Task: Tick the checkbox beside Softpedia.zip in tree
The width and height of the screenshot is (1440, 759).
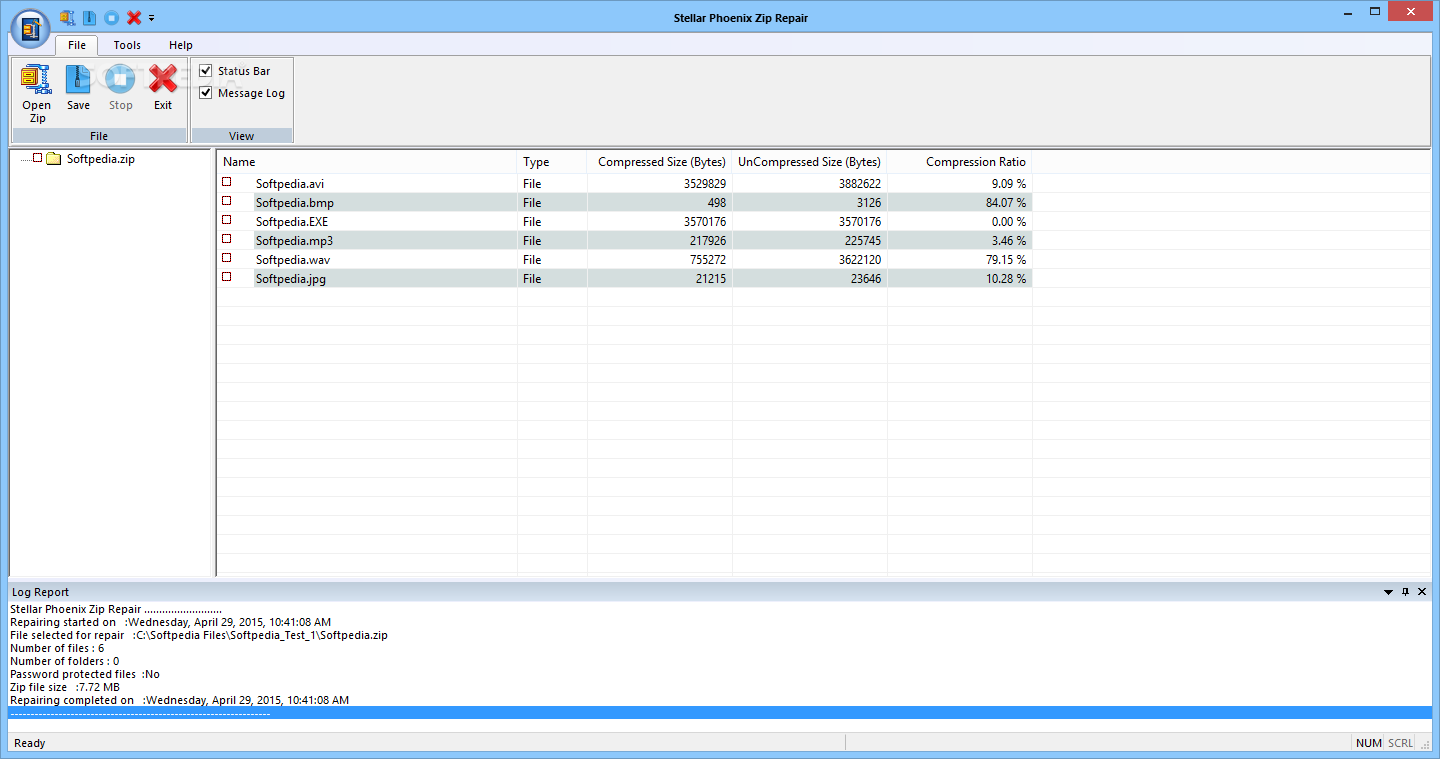Action: [x=38, y=158]
